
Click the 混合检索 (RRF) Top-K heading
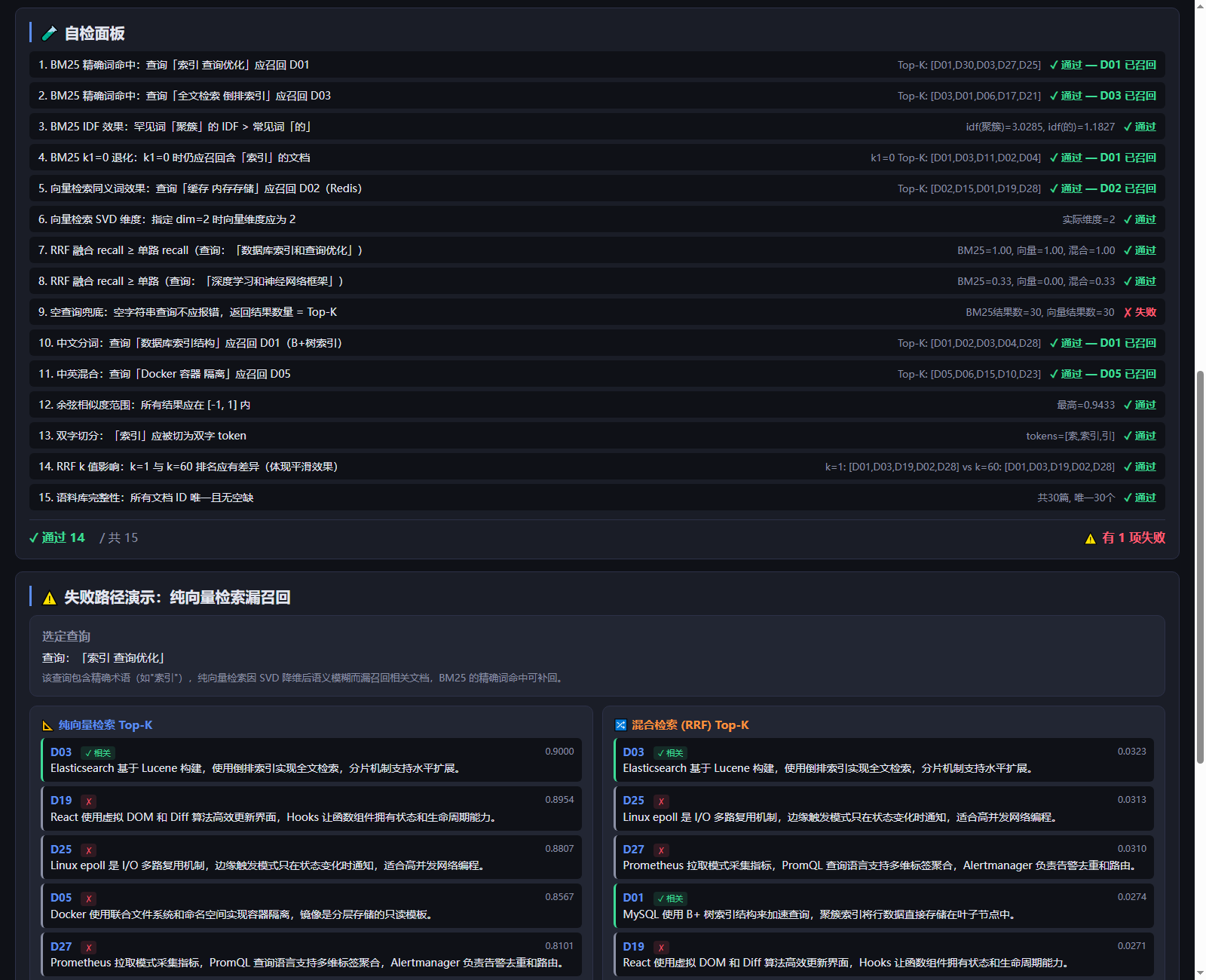(690, 725)
